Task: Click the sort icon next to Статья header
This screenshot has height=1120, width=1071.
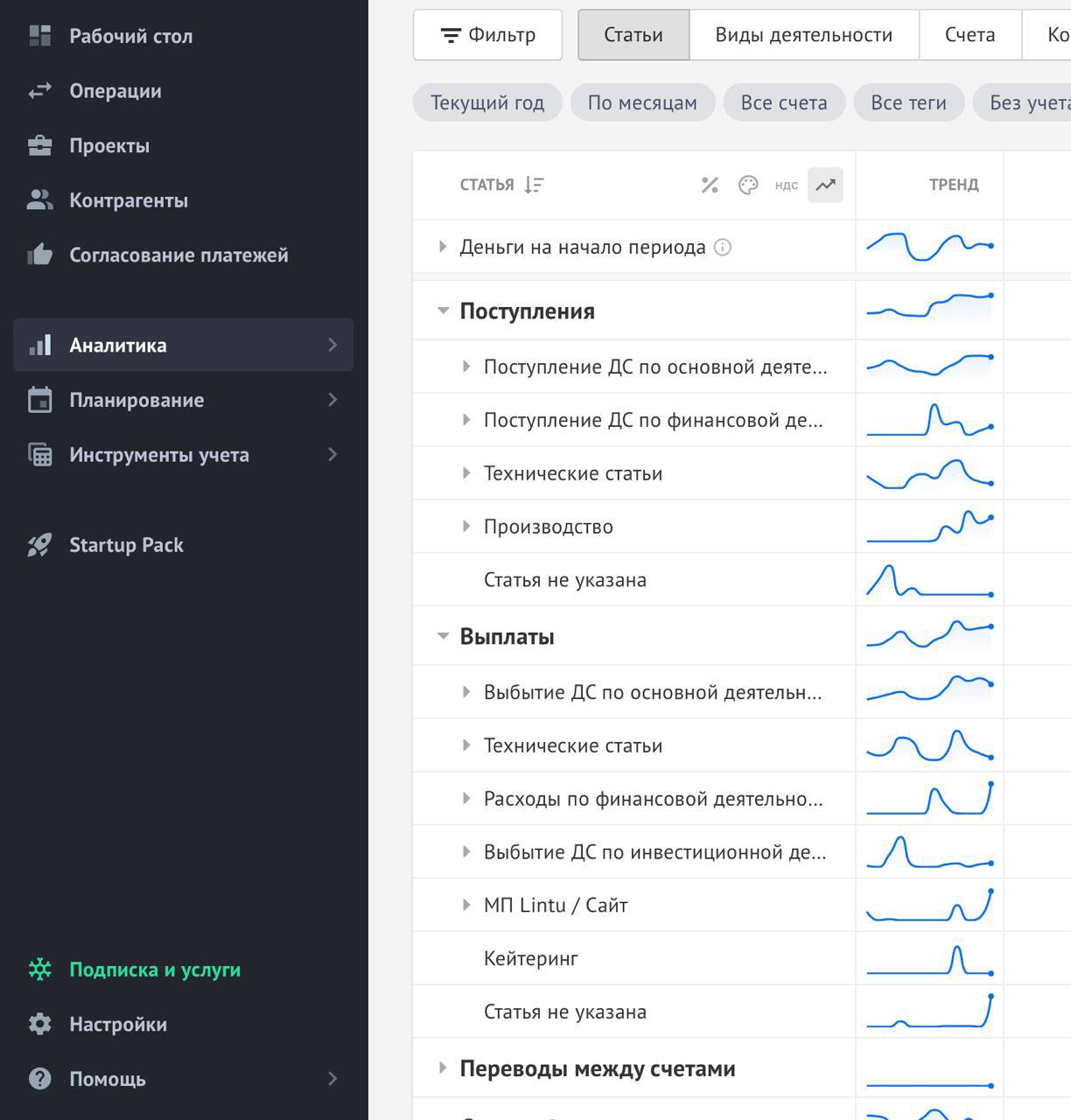Action: pyautogui.click(x=534, y=185)
